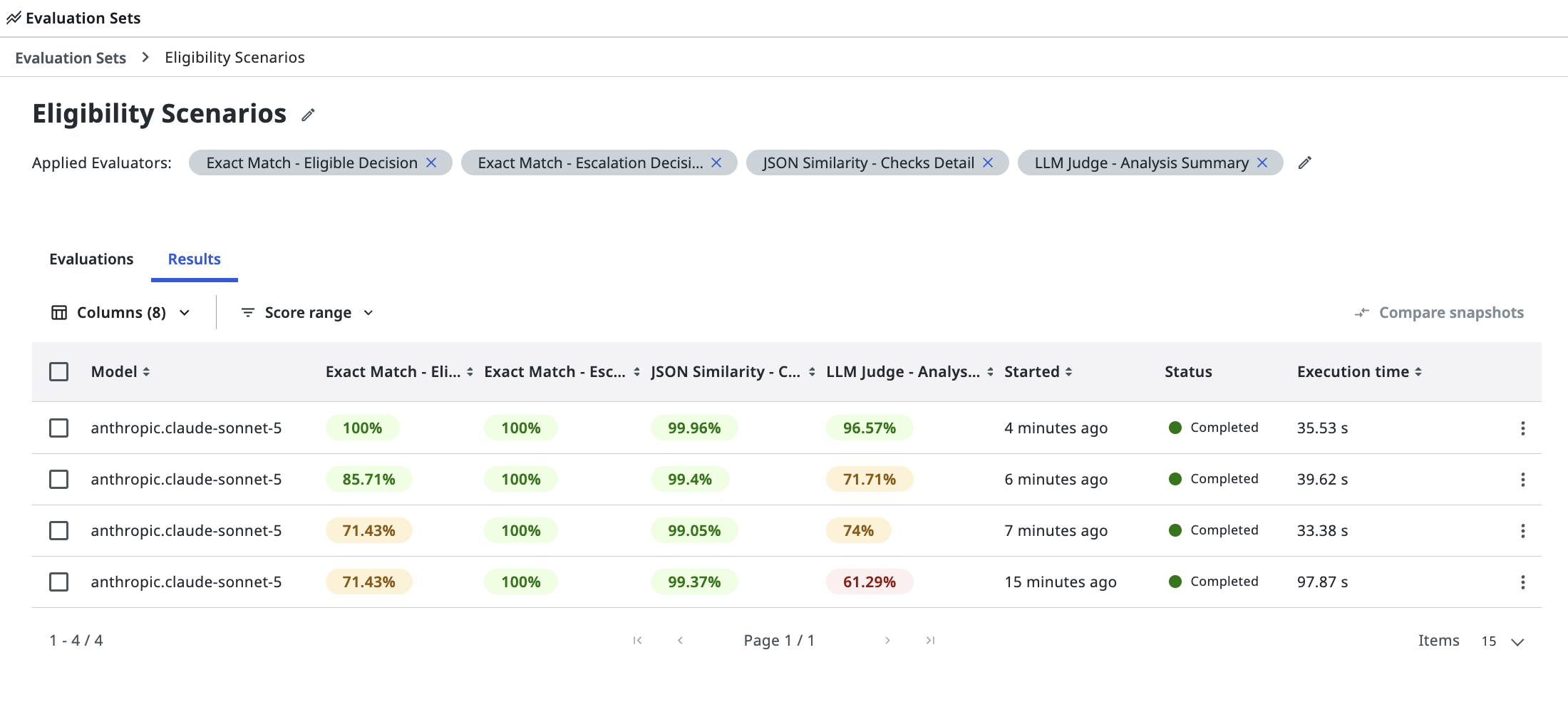1568x707 pixels.
Task: Open the actions menu for the 35.53 s run
Action: [1523, 428]
